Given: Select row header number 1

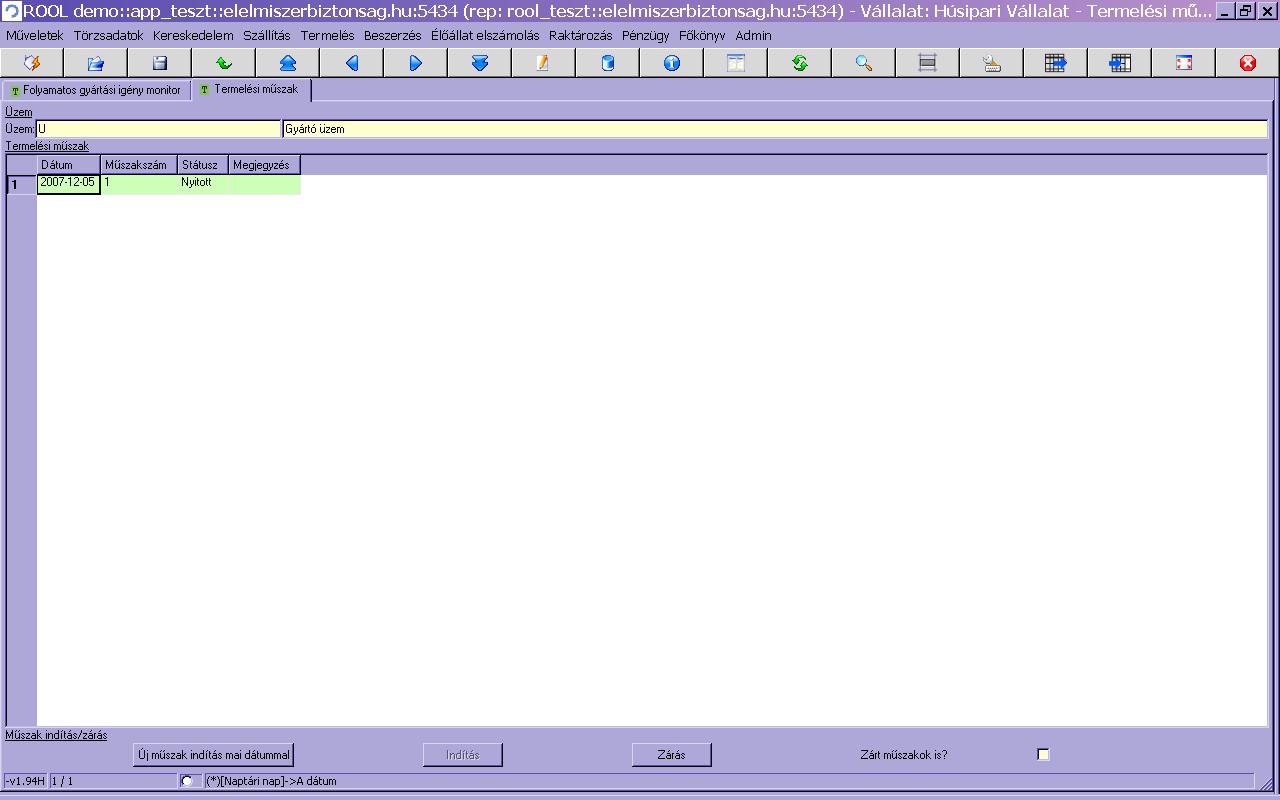Looking at the screenshot, I should click(x=21, y=185).
